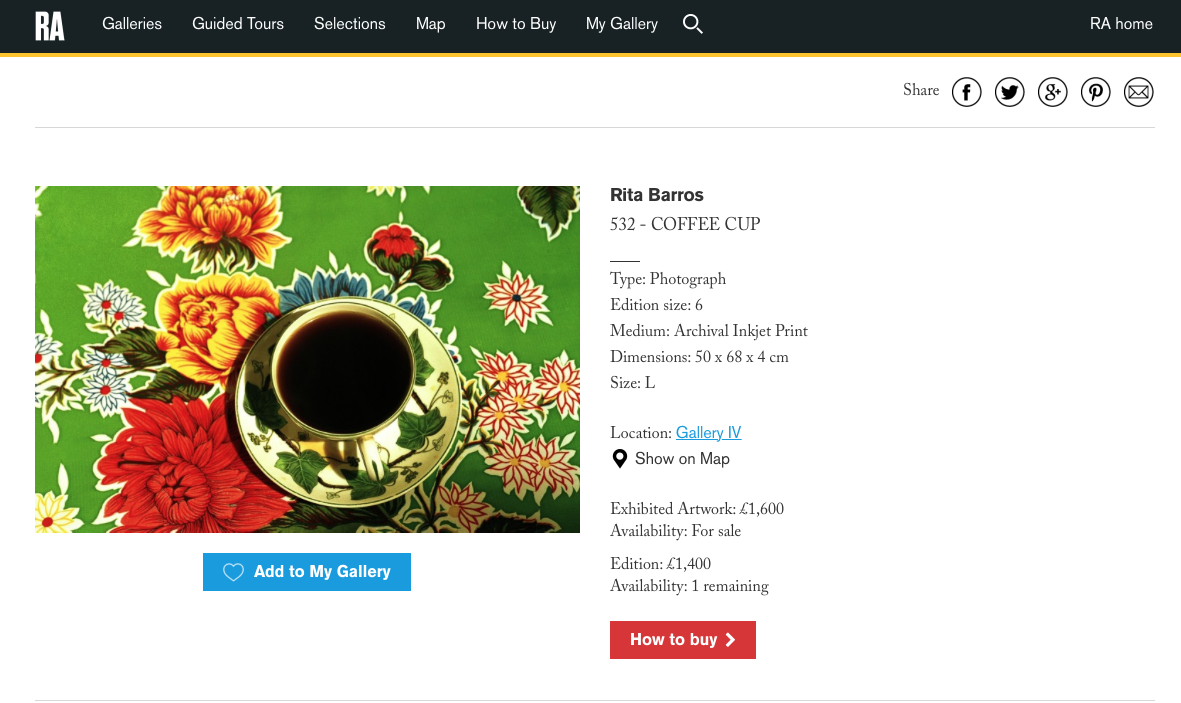The image size is (1181, 703).
Task: Click Type: Photograph text
Action: pos(668,280)
